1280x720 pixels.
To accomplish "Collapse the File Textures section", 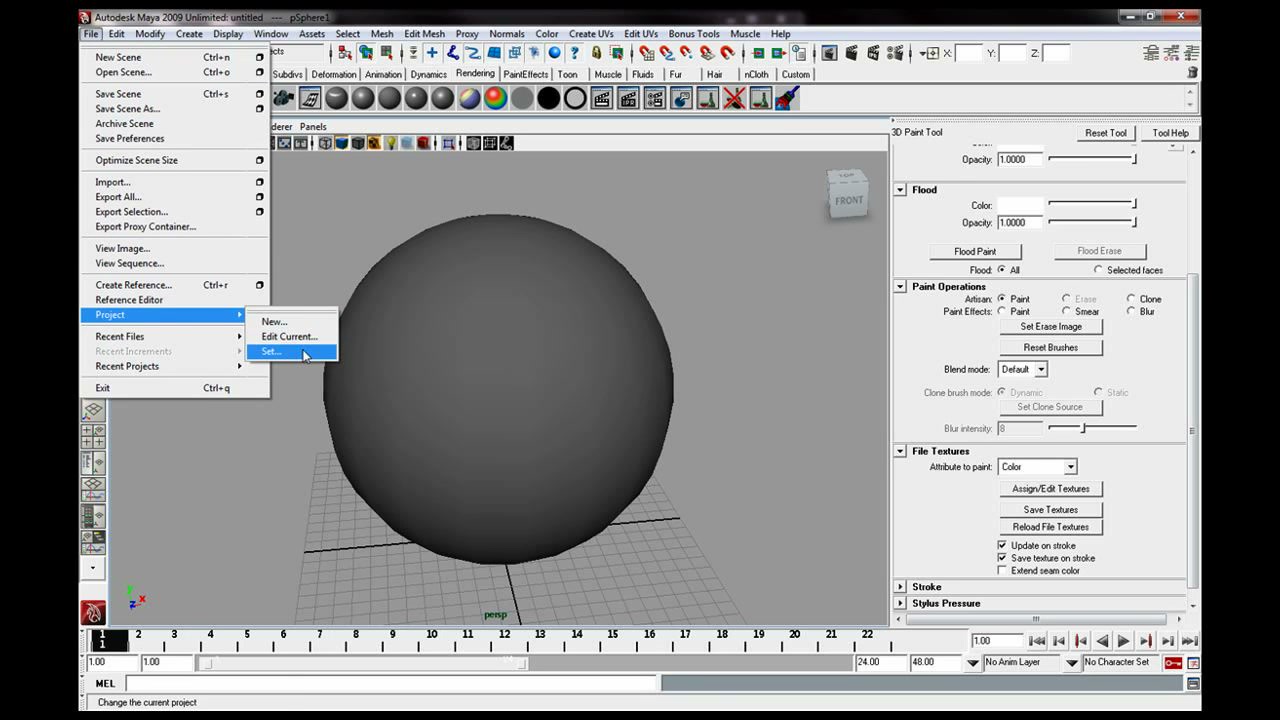I will tap(900, 451).
